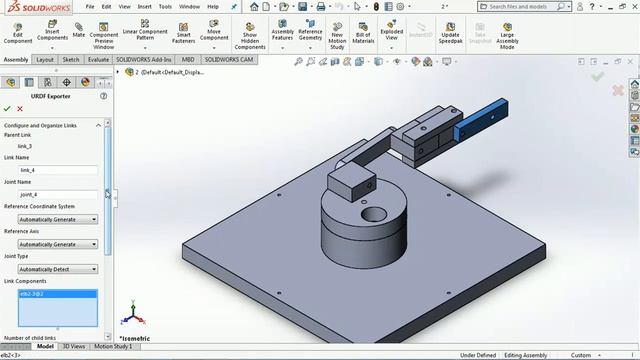Click the Isometric view label
This screenshot has width=640, height=360.
pyautogui.click(x=135, y=338)
